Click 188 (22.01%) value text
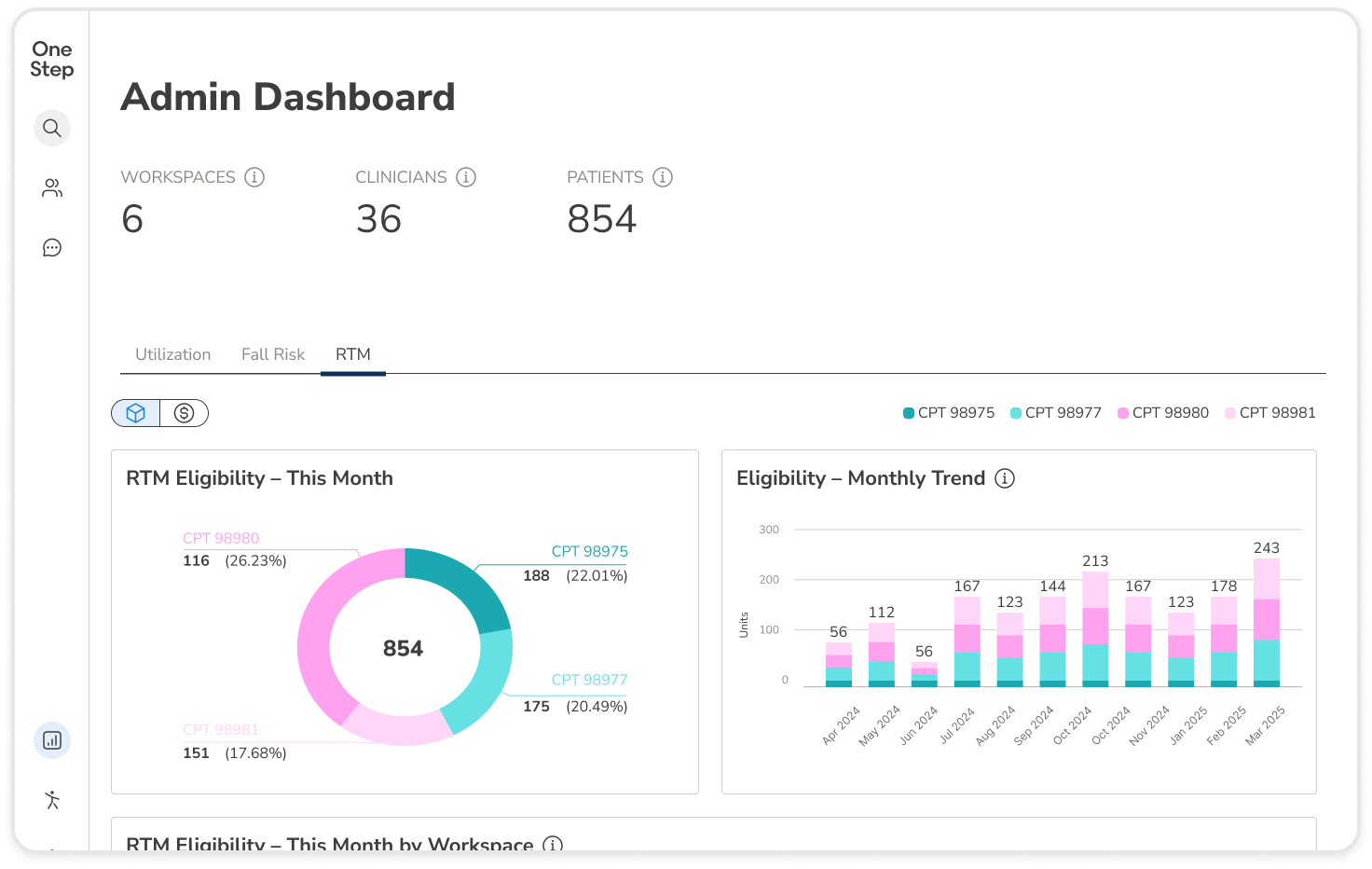This screenshot has height=869, width=1372. coord(575,576)
